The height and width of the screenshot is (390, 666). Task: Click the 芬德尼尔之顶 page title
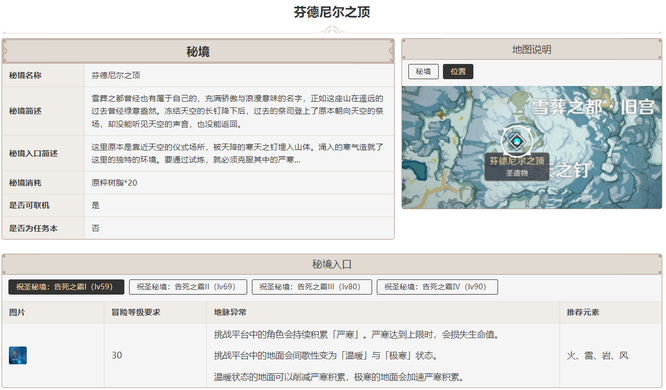pos(332,12)
